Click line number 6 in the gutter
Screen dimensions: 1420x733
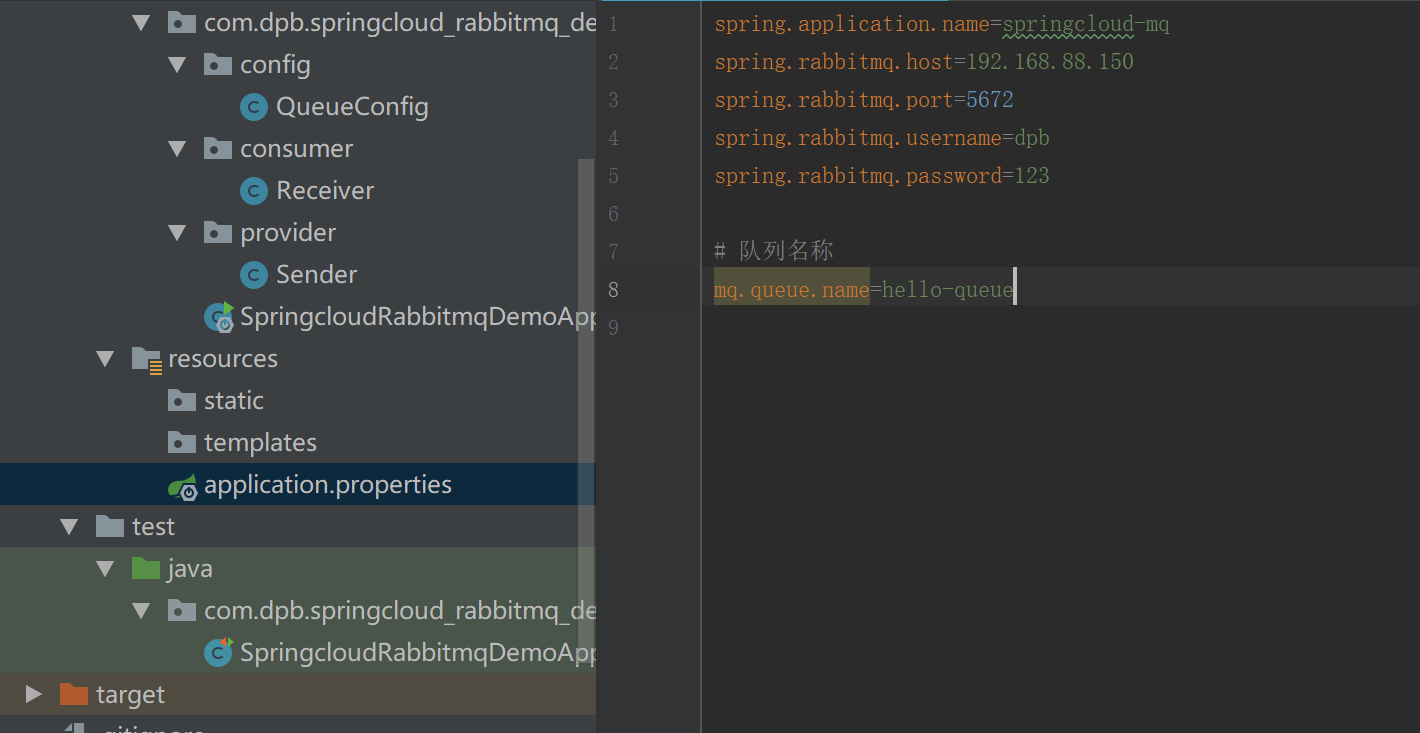613,214
